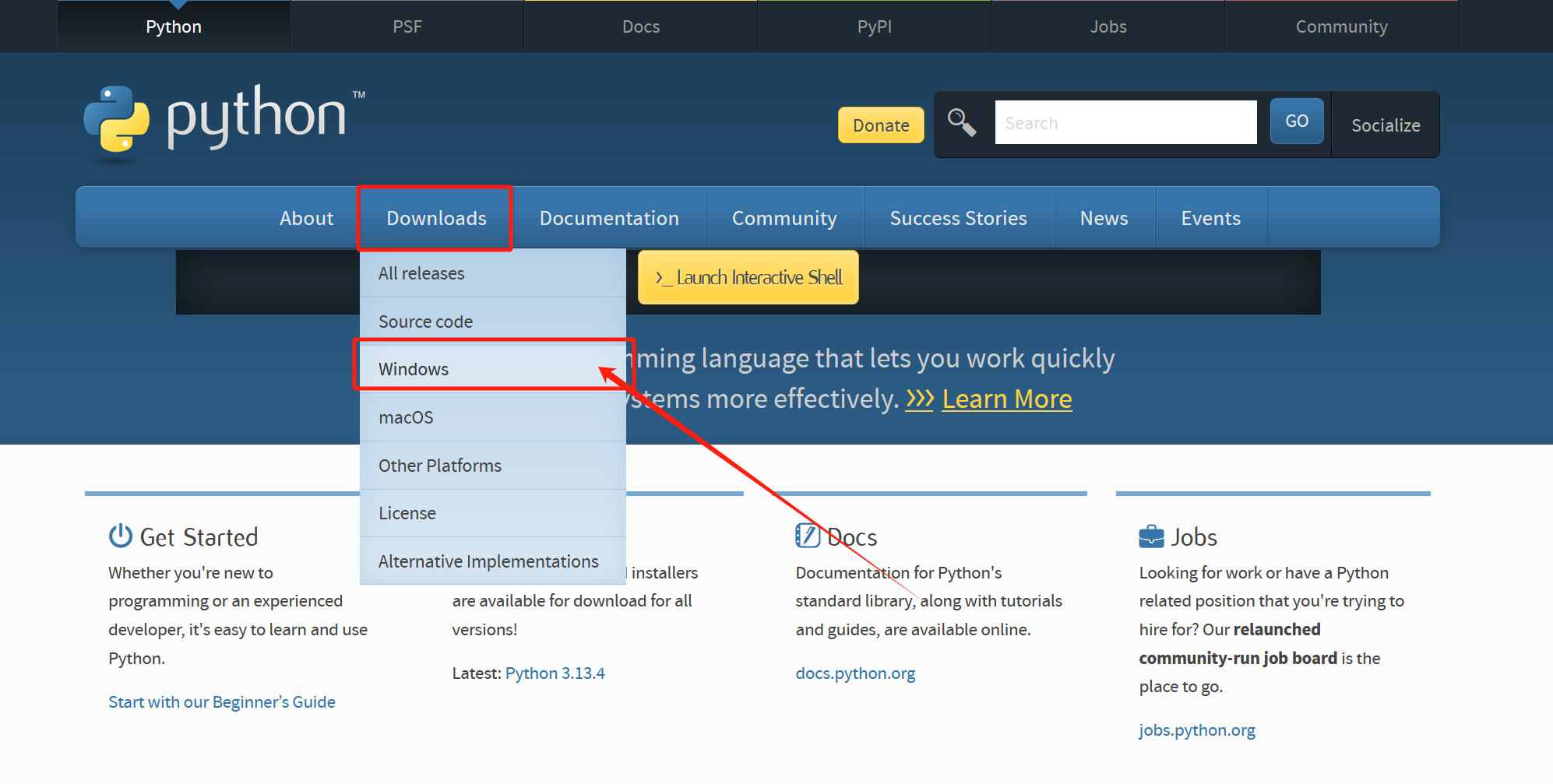1553x784 pixels.
Task: Switch to the PyPI top tab
Action: point(874,26)
